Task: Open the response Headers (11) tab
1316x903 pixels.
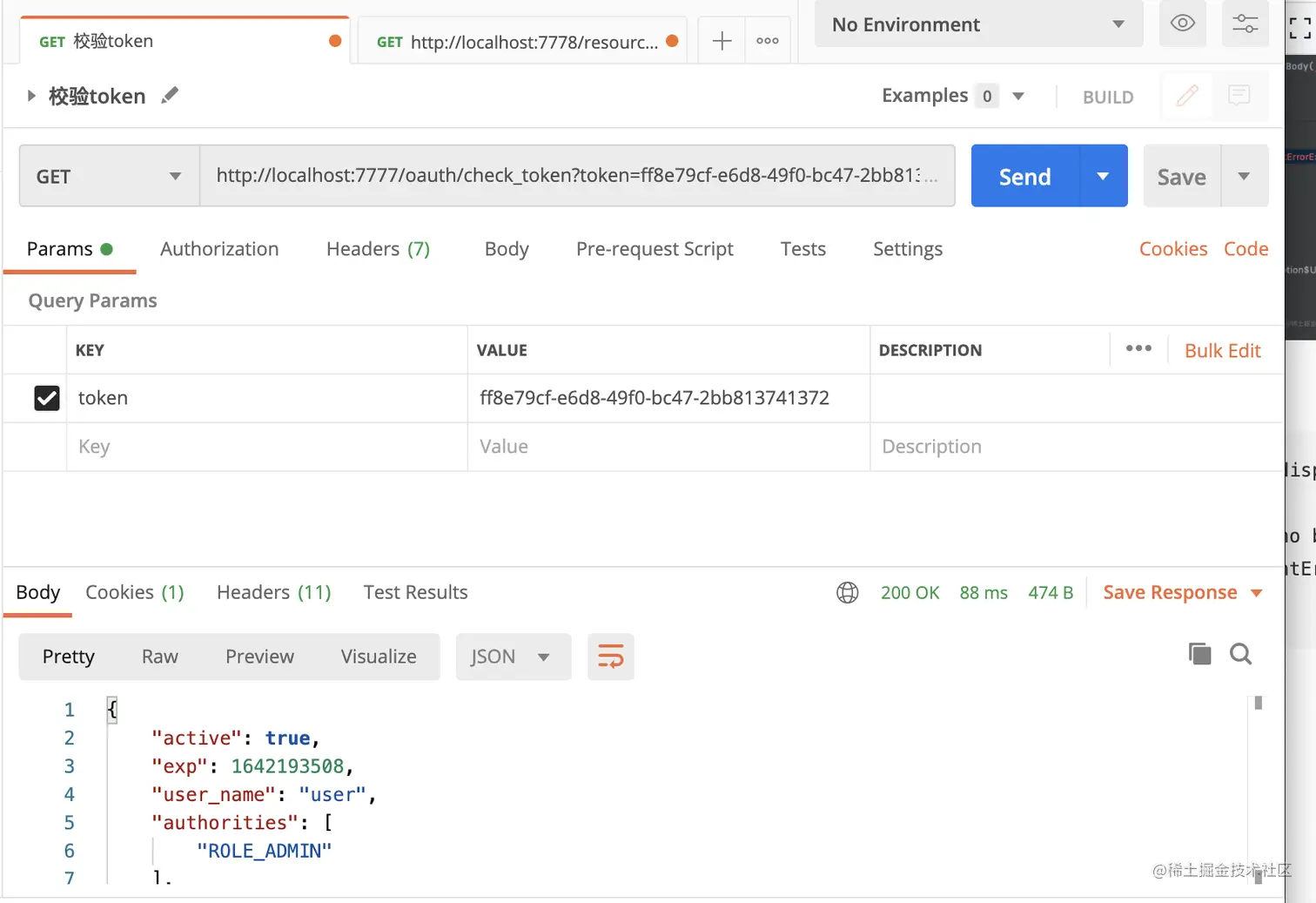Action: coord(273,593)
